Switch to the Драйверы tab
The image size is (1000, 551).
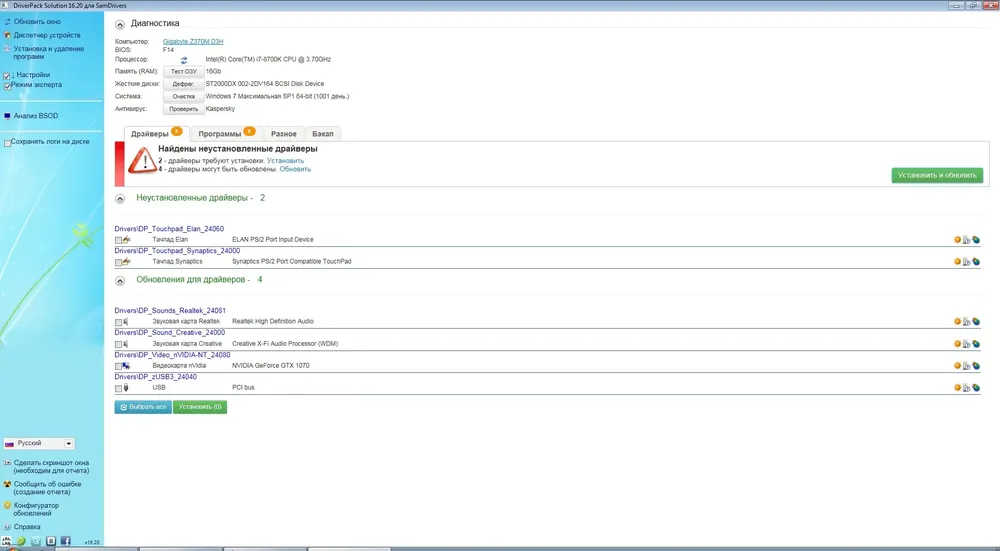156,133
